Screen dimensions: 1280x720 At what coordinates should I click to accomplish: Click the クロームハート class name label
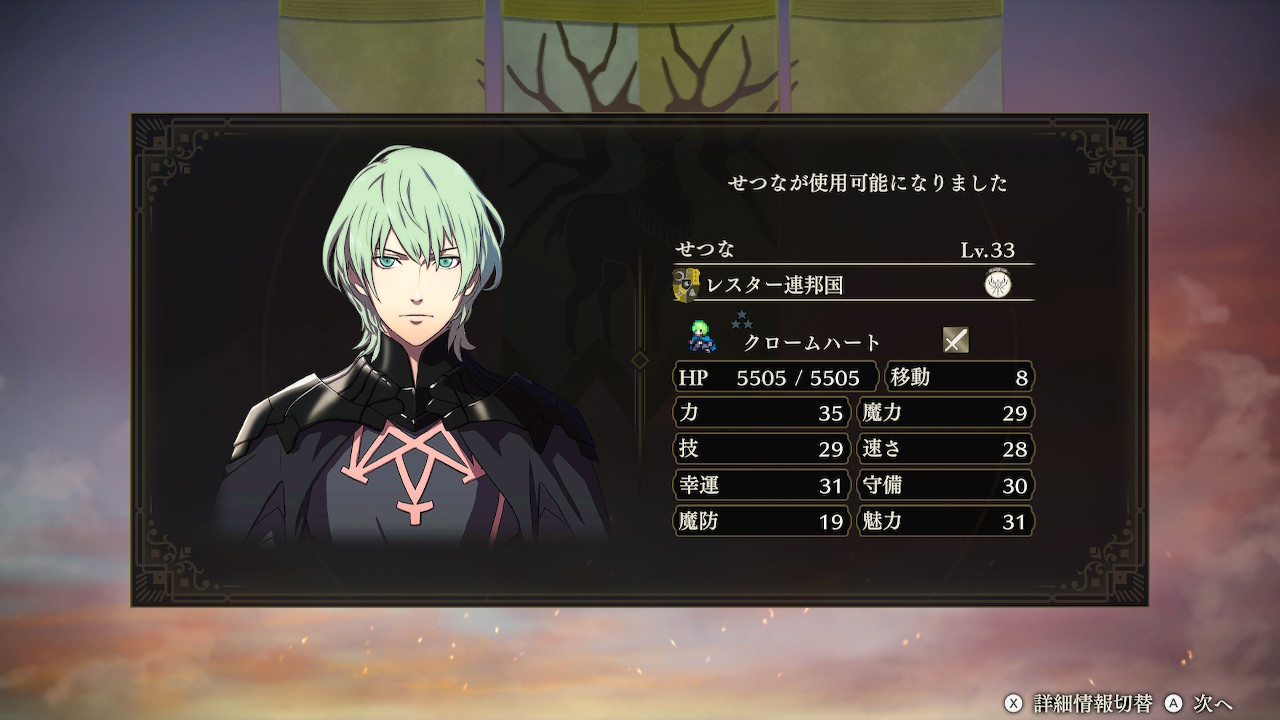point(812,342)
